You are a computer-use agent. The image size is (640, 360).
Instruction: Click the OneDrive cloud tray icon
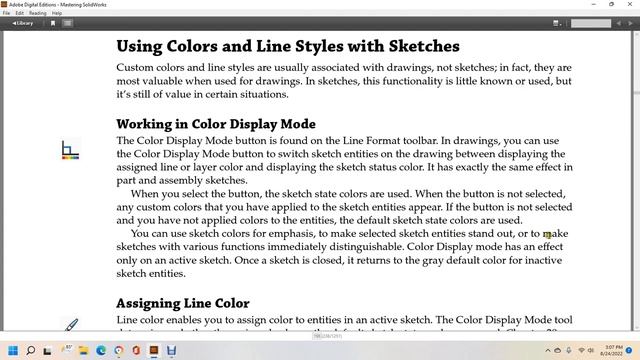pos(558,351)
